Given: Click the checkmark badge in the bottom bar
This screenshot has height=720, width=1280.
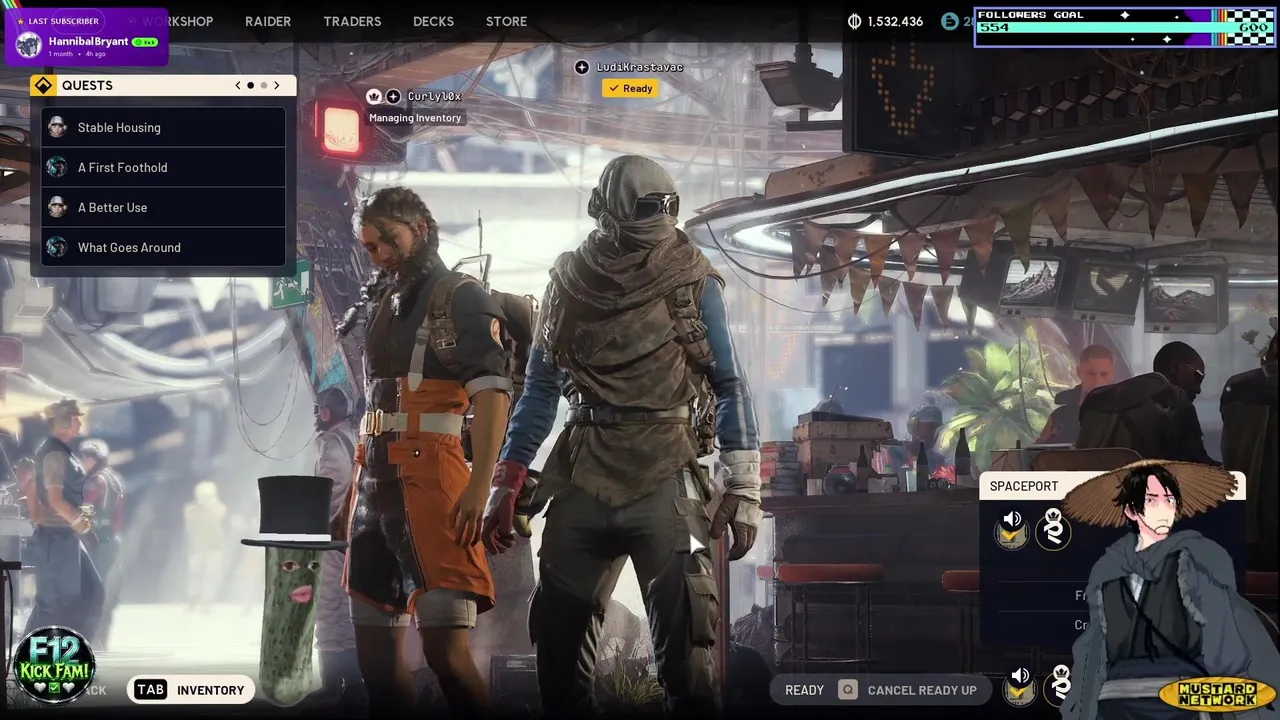Looking at the screenshot, I should [x=1019, y=692].
